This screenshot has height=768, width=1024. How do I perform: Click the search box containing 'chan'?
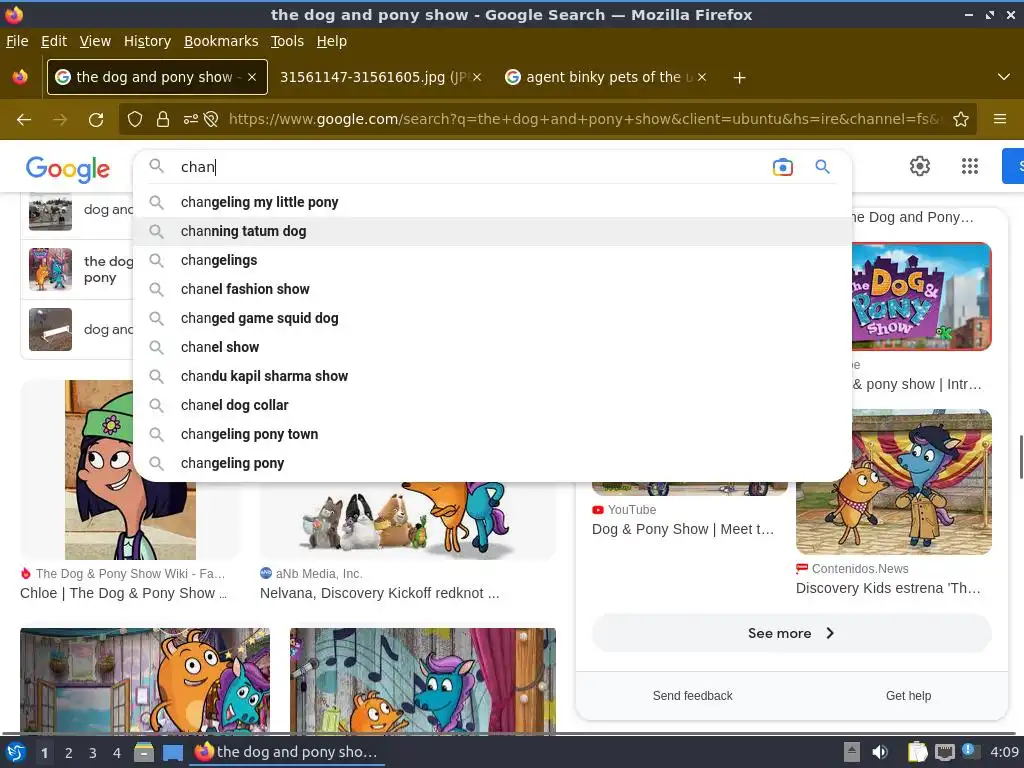click(470, 167)
